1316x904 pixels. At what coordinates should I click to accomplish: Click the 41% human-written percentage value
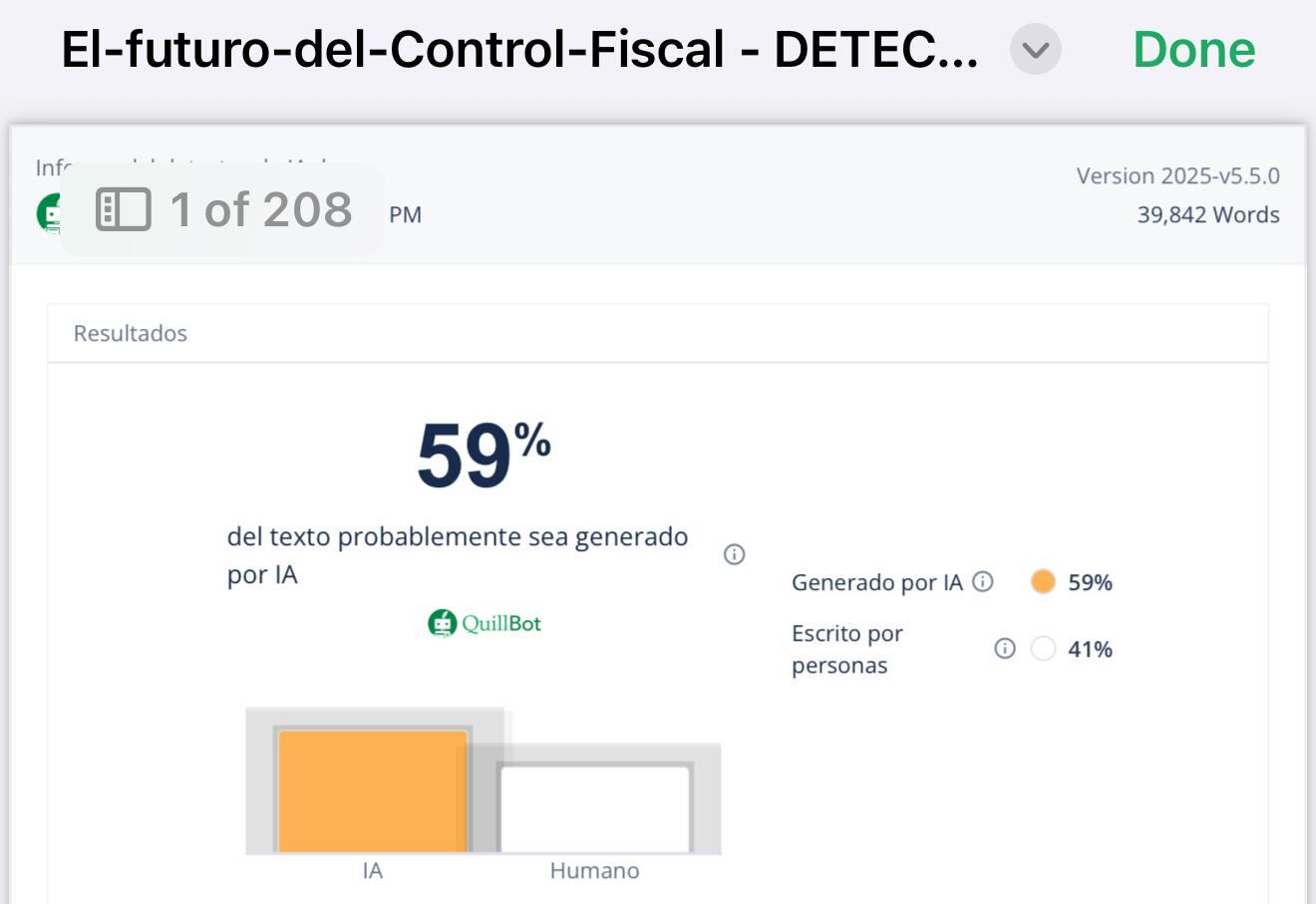(1090, 650)
